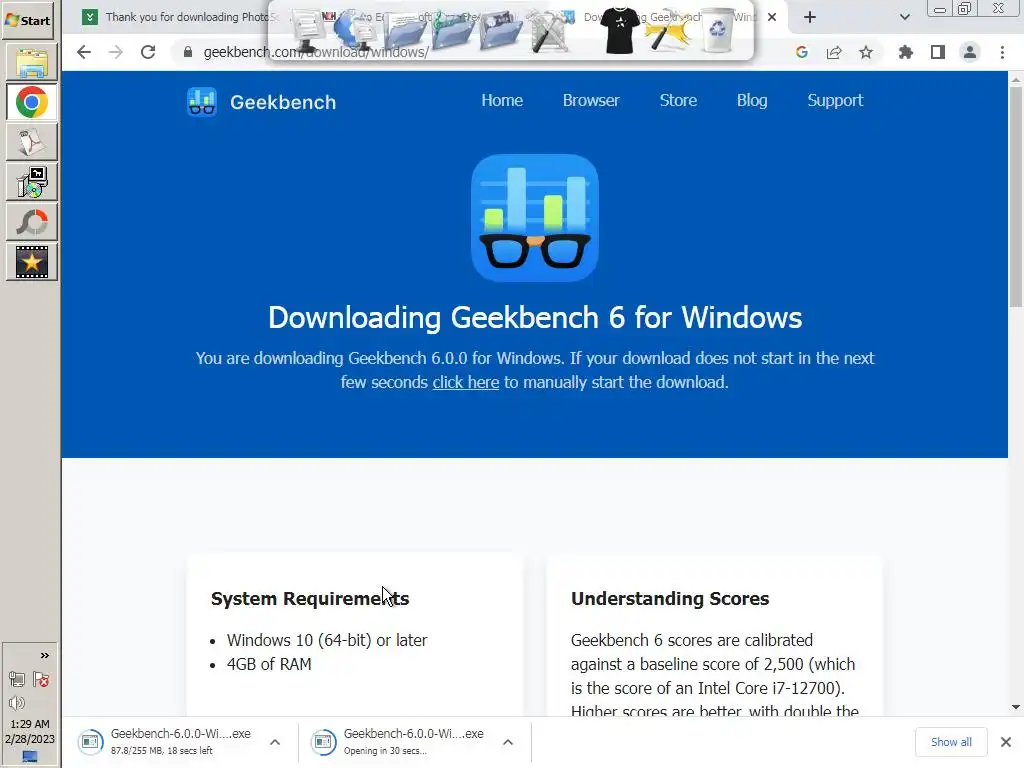Click the Show Desktop icon below the date
1024x768 pixels.
click(x=29, y=757)
